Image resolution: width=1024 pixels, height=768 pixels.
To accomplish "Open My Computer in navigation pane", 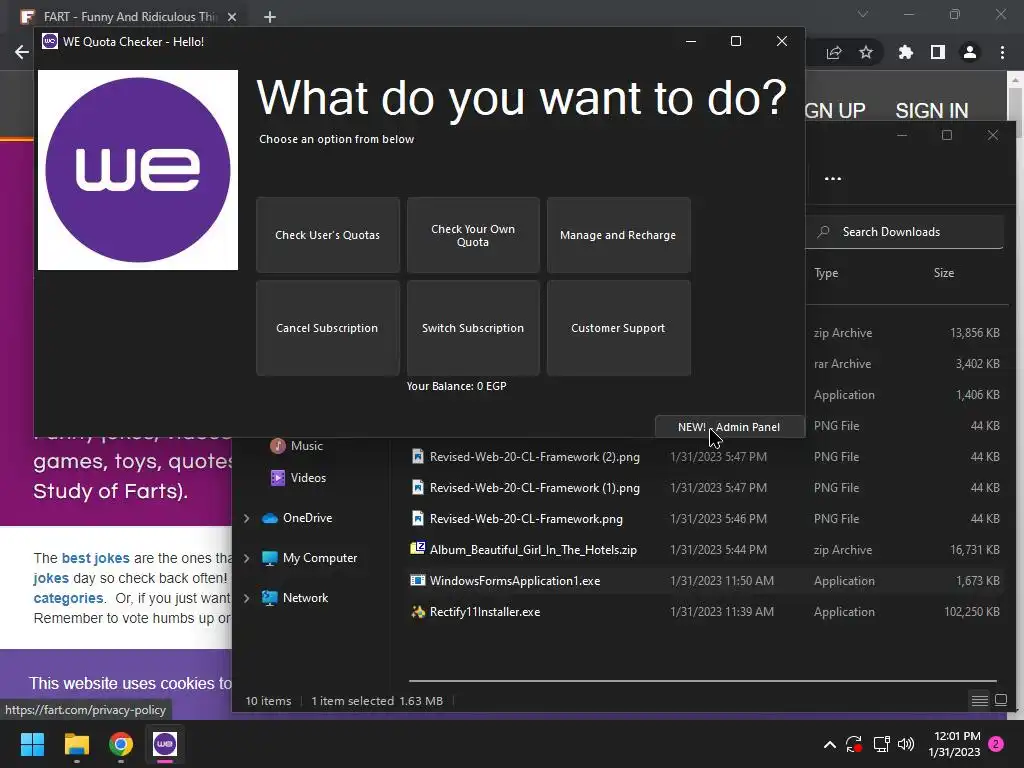I will point(310,558).
